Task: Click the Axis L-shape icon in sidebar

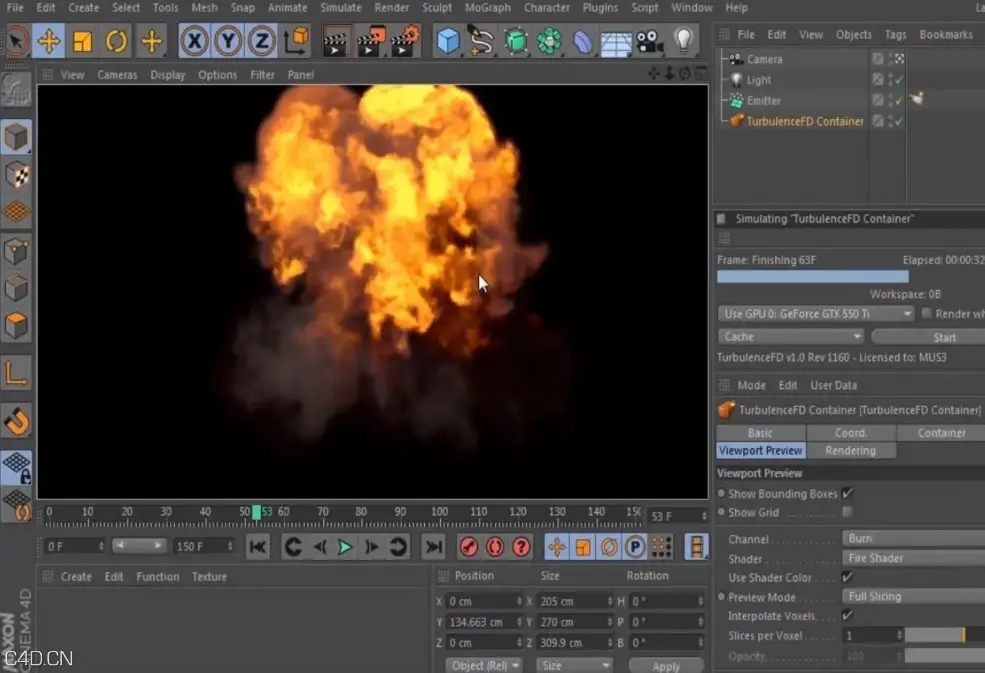Action: click(x=16, y=373)
